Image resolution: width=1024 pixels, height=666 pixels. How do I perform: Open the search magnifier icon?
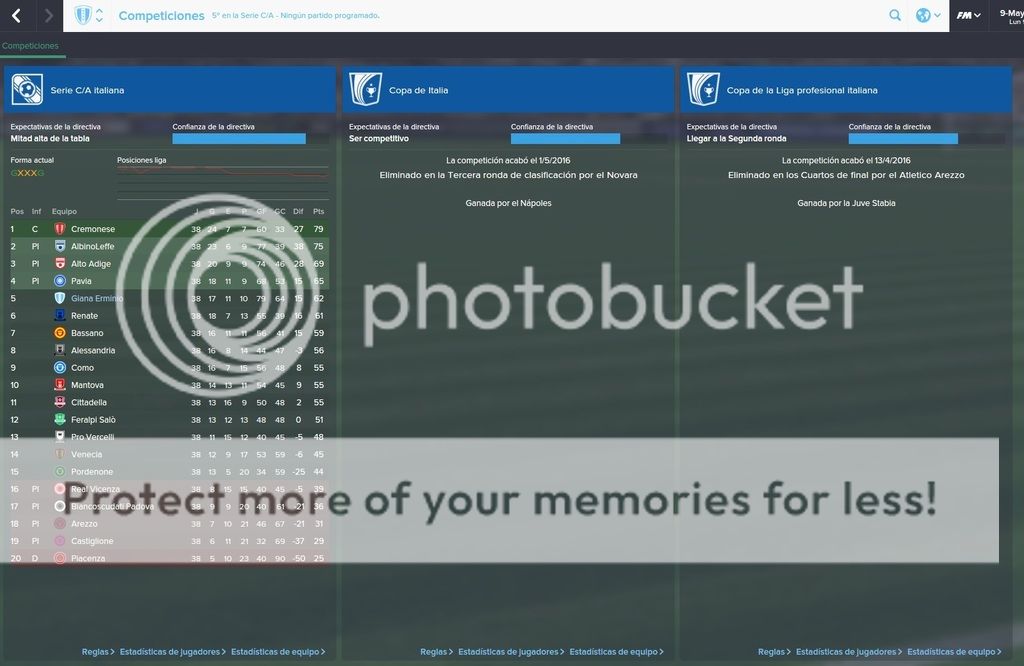click(x=895, y=16)
